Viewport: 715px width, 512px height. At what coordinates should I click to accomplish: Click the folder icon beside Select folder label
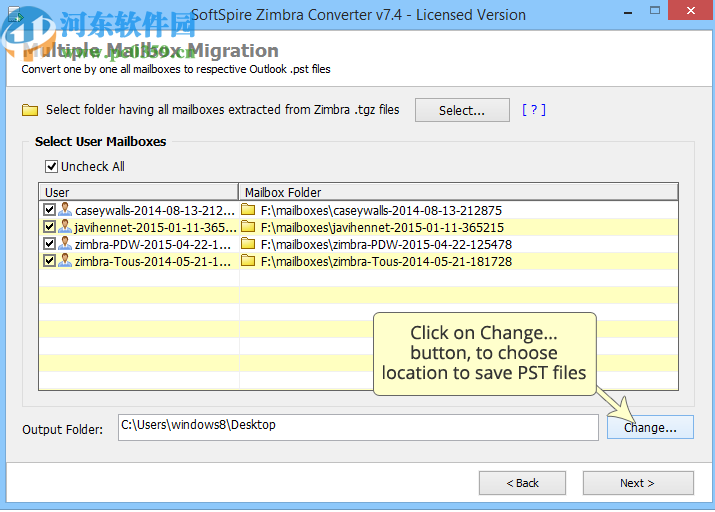click(30, 110)
